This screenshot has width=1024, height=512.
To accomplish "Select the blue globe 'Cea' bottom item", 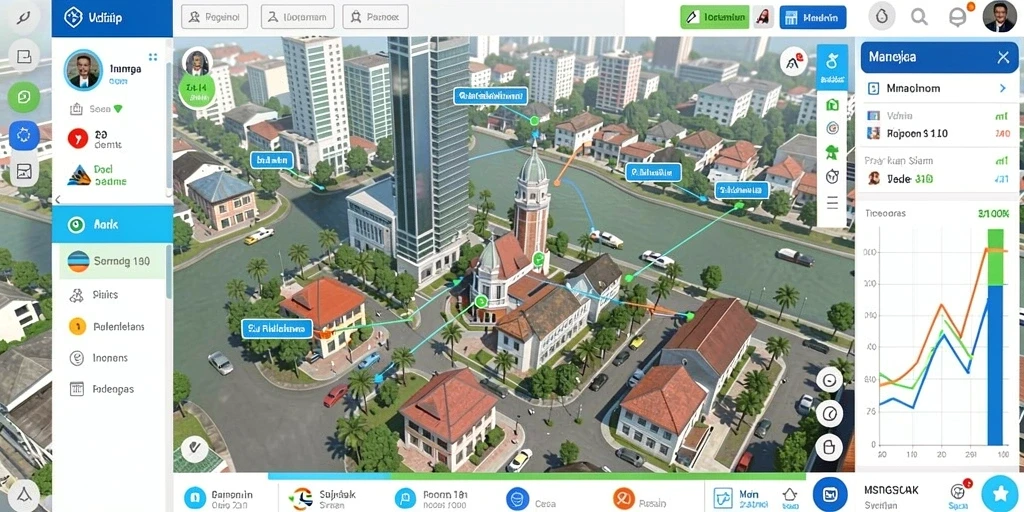I will pyautogui.click(x=532, y=498).
